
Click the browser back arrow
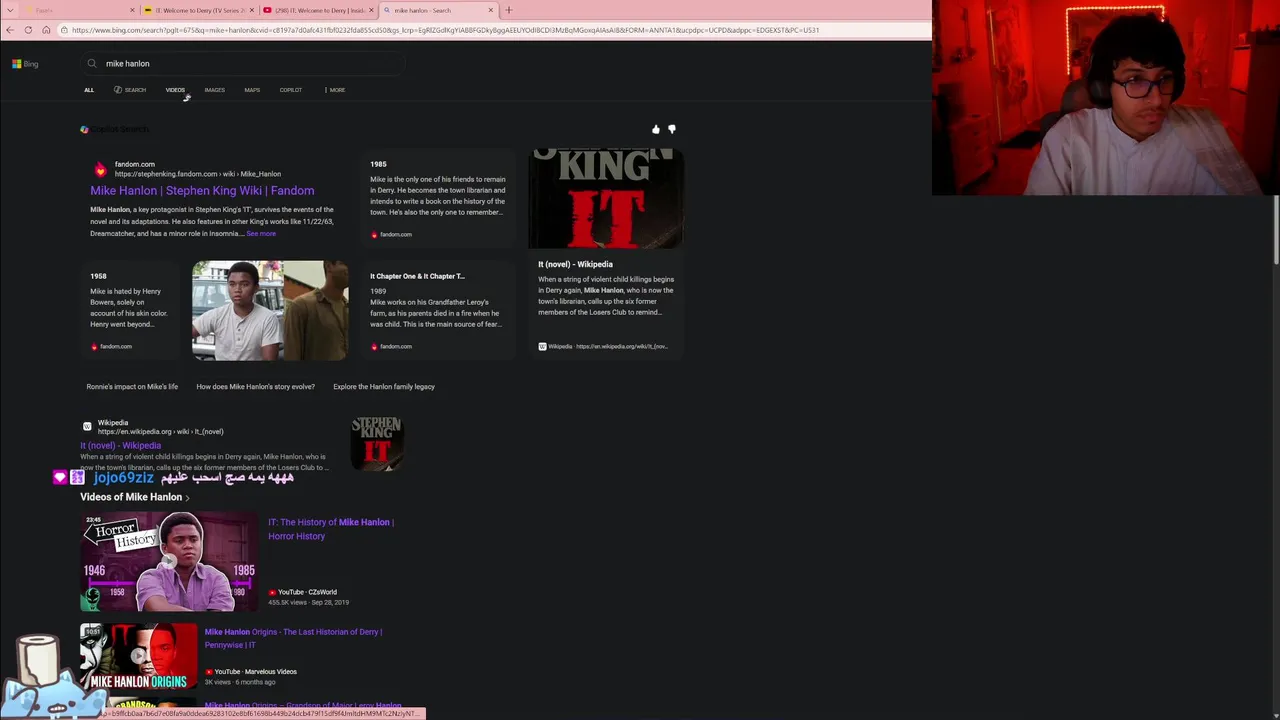click(10, 30)
